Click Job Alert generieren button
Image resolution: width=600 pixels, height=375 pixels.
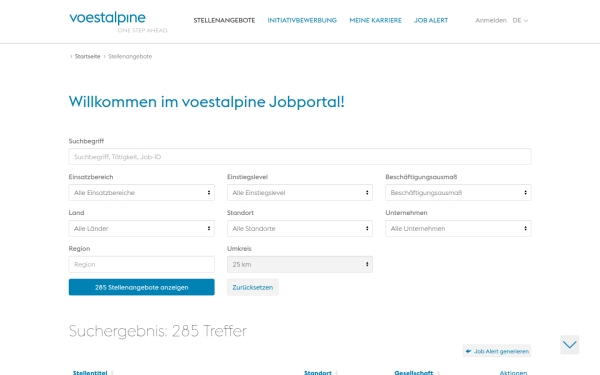tap(497, 351)
